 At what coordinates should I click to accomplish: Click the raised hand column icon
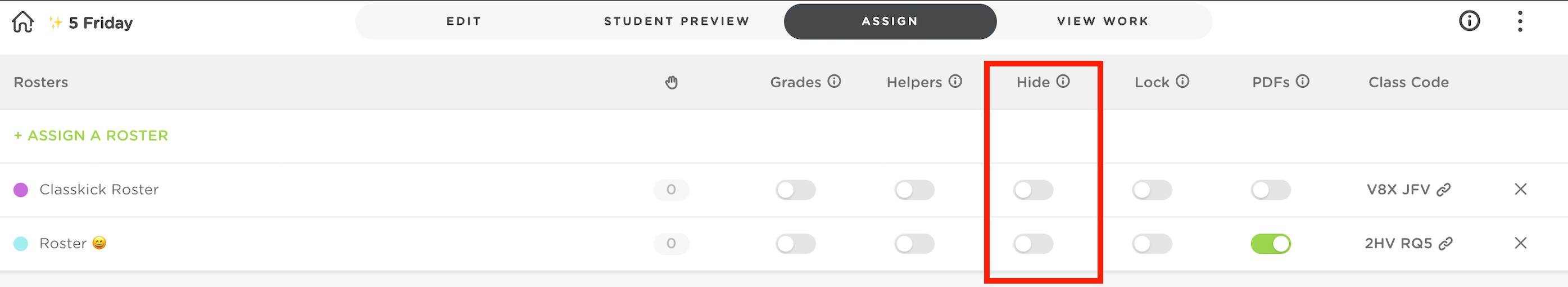click(x=672, y=82)
